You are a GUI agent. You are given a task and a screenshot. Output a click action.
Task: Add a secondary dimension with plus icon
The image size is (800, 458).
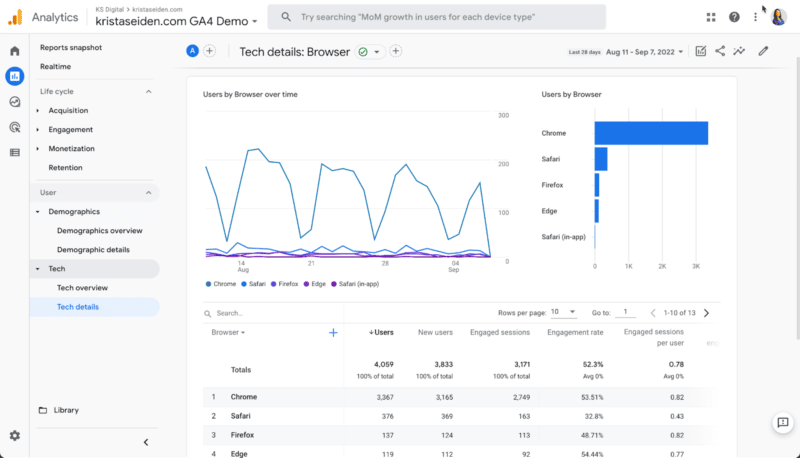(x=333, y=333)
